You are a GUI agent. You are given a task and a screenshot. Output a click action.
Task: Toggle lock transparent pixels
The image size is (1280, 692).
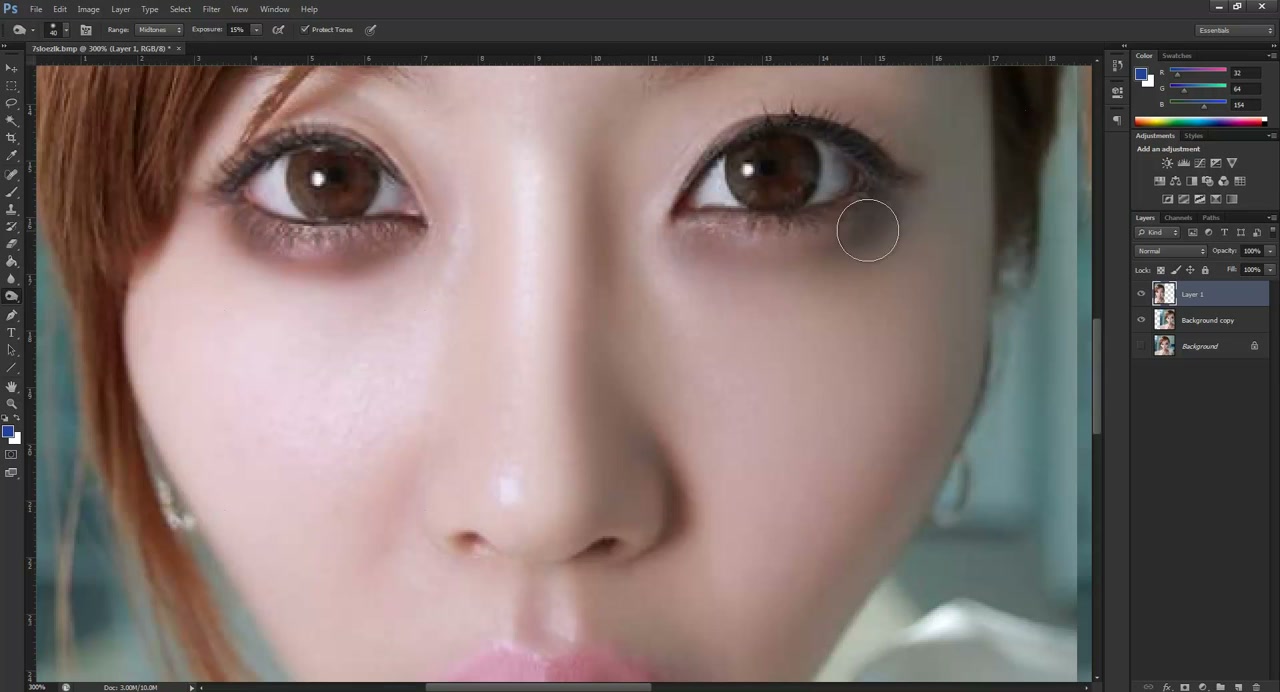pos(1160,270)
